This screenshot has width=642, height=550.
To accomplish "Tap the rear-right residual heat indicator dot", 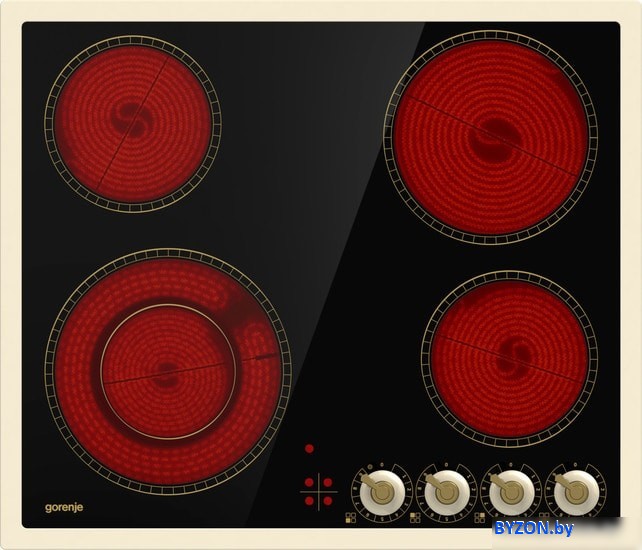I will click(x=328, y=482).
